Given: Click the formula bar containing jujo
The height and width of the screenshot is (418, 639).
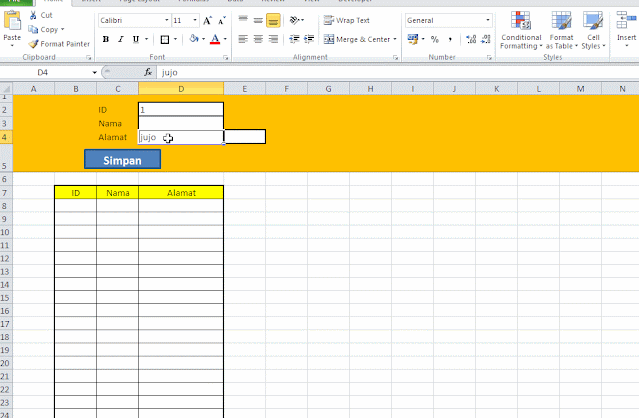Looking at the screenshot, I should pyautogui.click(x=398, y=73).
